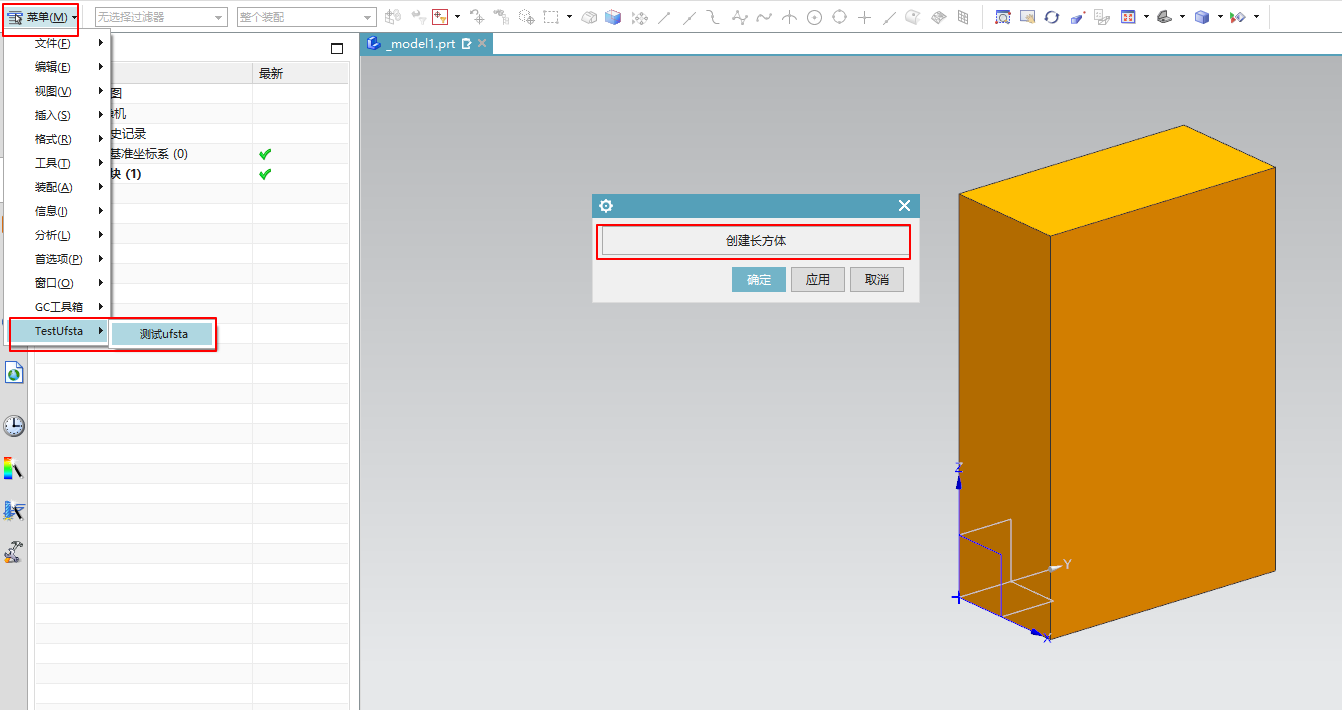Screen dimensions: 1342x710
Task: Click the bounded grid snap icon
Action: [x=963, y=17]
